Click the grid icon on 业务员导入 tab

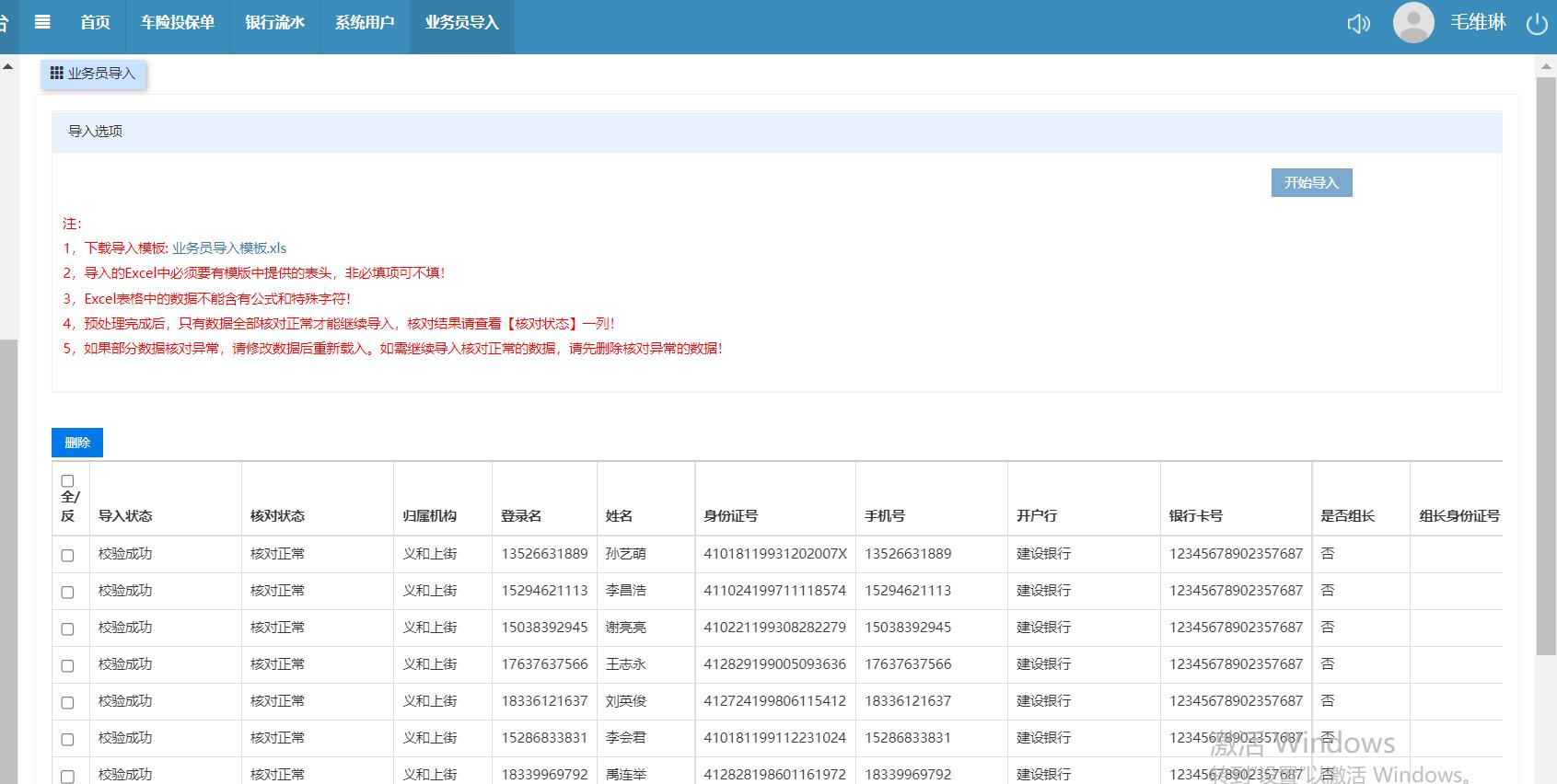click(x=57, y=74)
